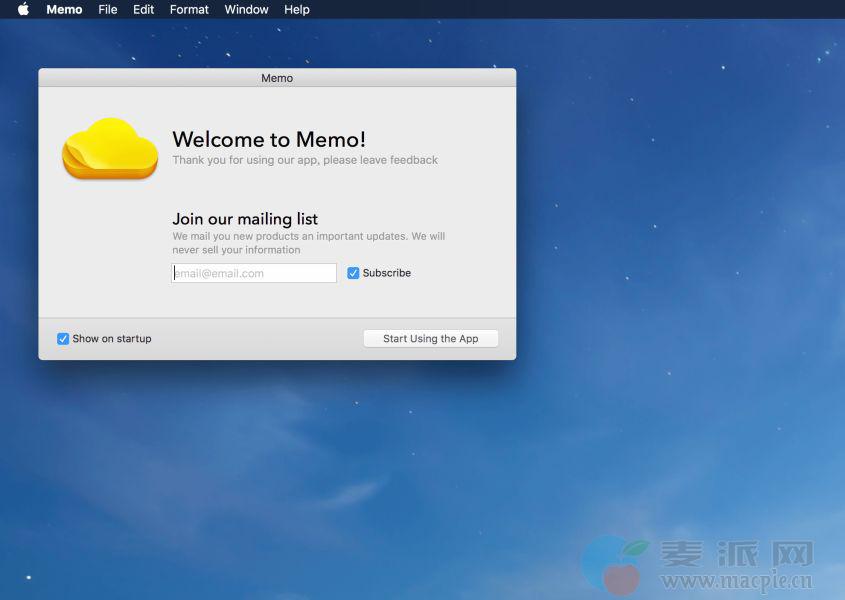This screenshot has width=845, height=600.
Task: Click the 'never sell your information' description text
Action: 236,250
